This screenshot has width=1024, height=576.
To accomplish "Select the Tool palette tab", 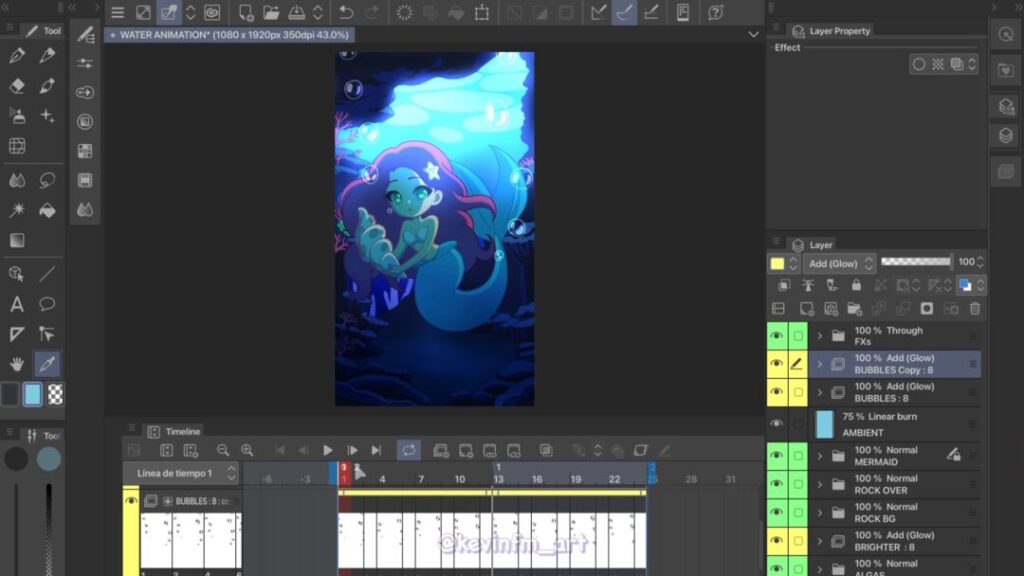I will (43, 31).
